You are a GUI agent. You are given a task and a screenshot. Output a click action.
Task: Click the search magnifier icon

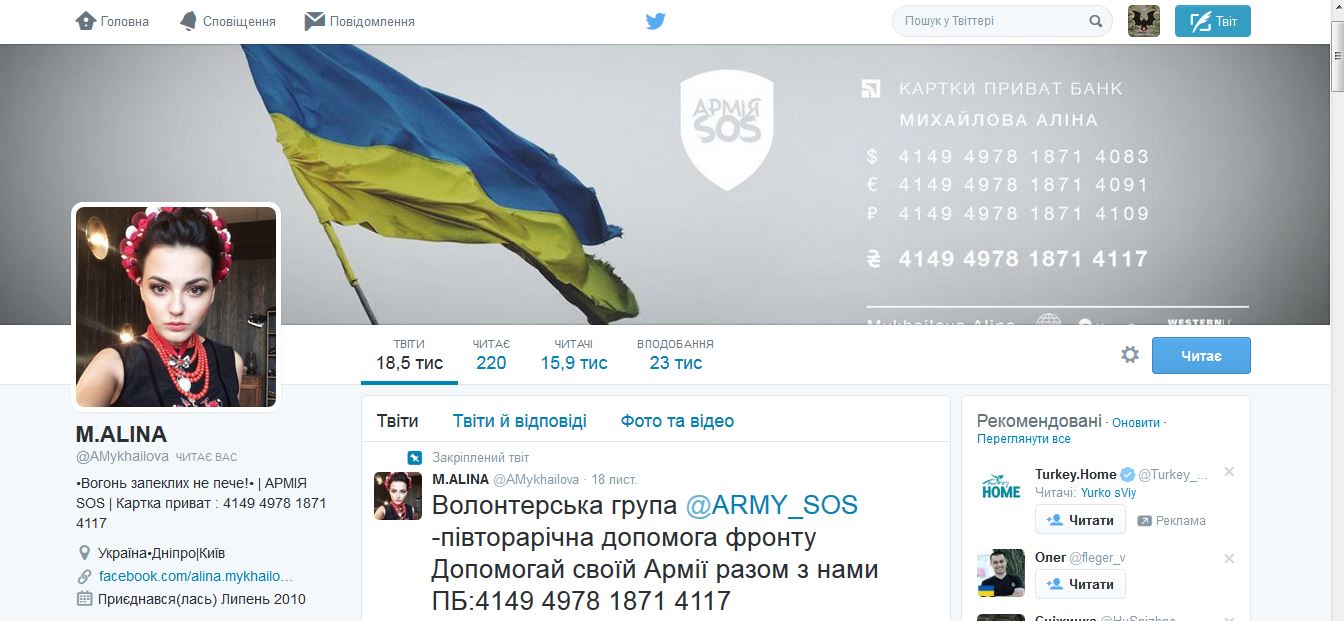click(1095, 21)
